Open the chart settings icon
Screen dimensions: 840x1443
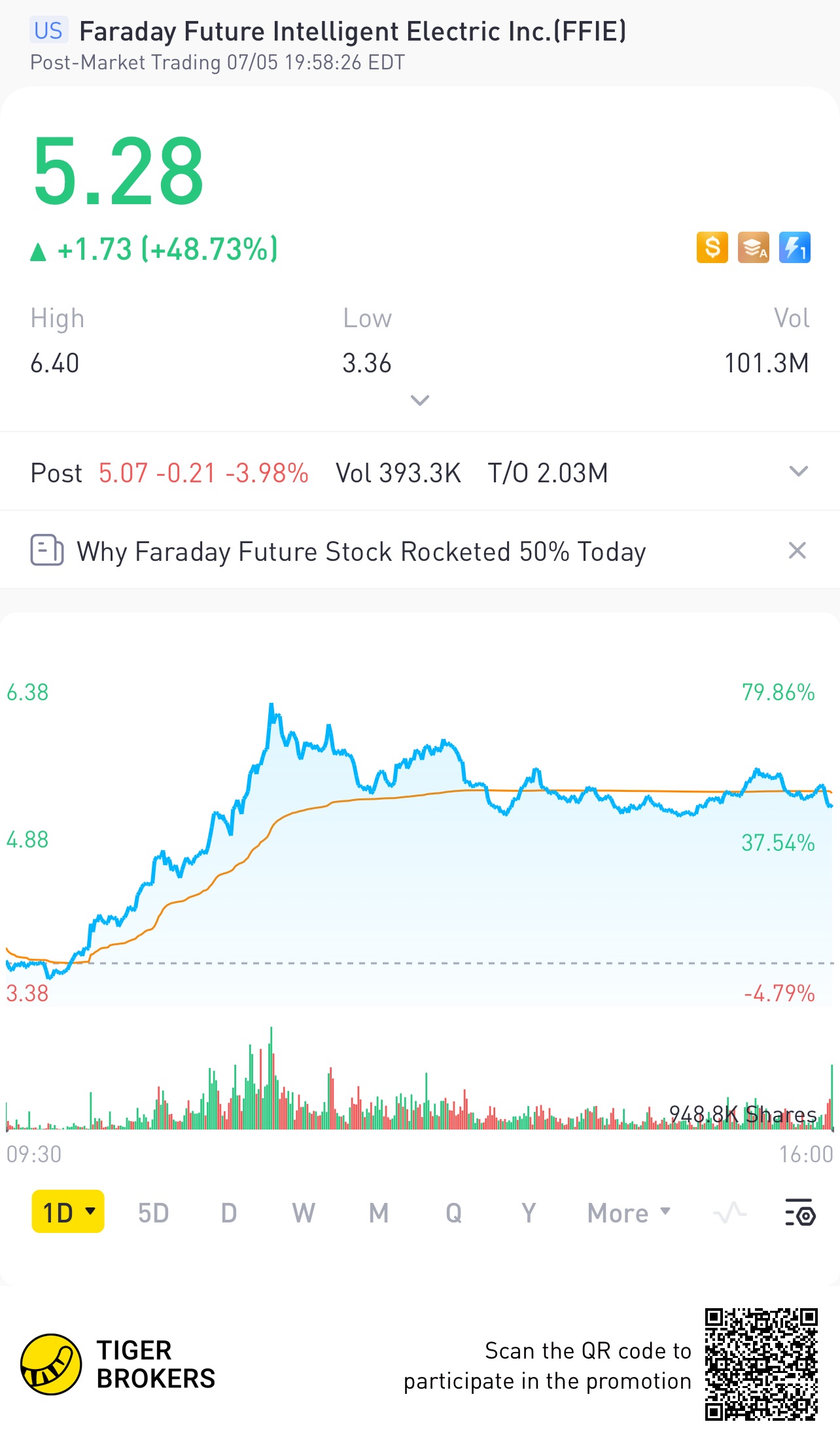(799, 1213)
